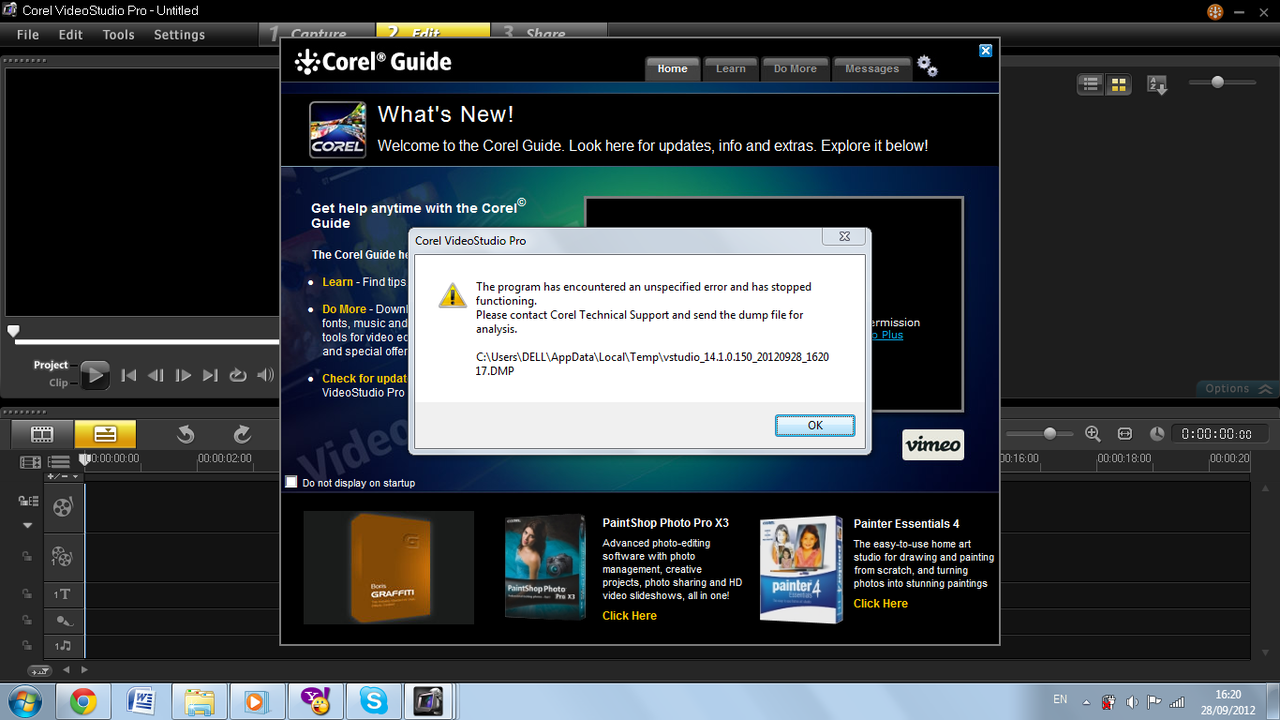Switch to Timeline View yellow button
The height and width of the screenshot is (720, 1280).
[x=105, y=434]
